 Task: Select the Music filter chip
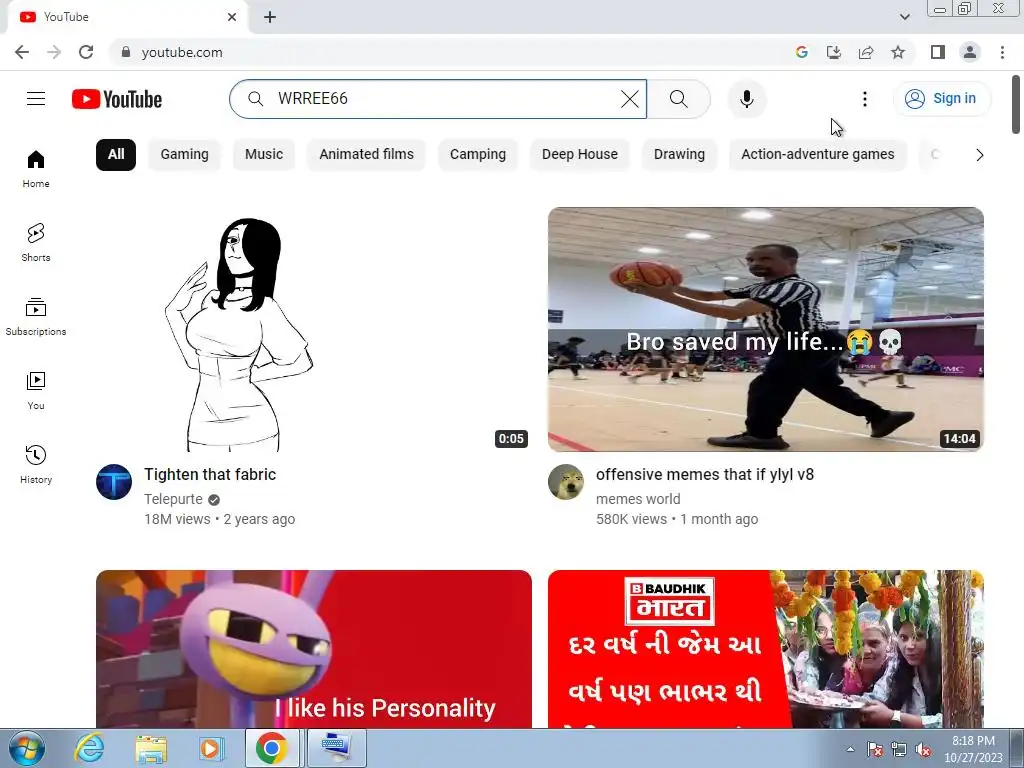[x=264, y=155]
